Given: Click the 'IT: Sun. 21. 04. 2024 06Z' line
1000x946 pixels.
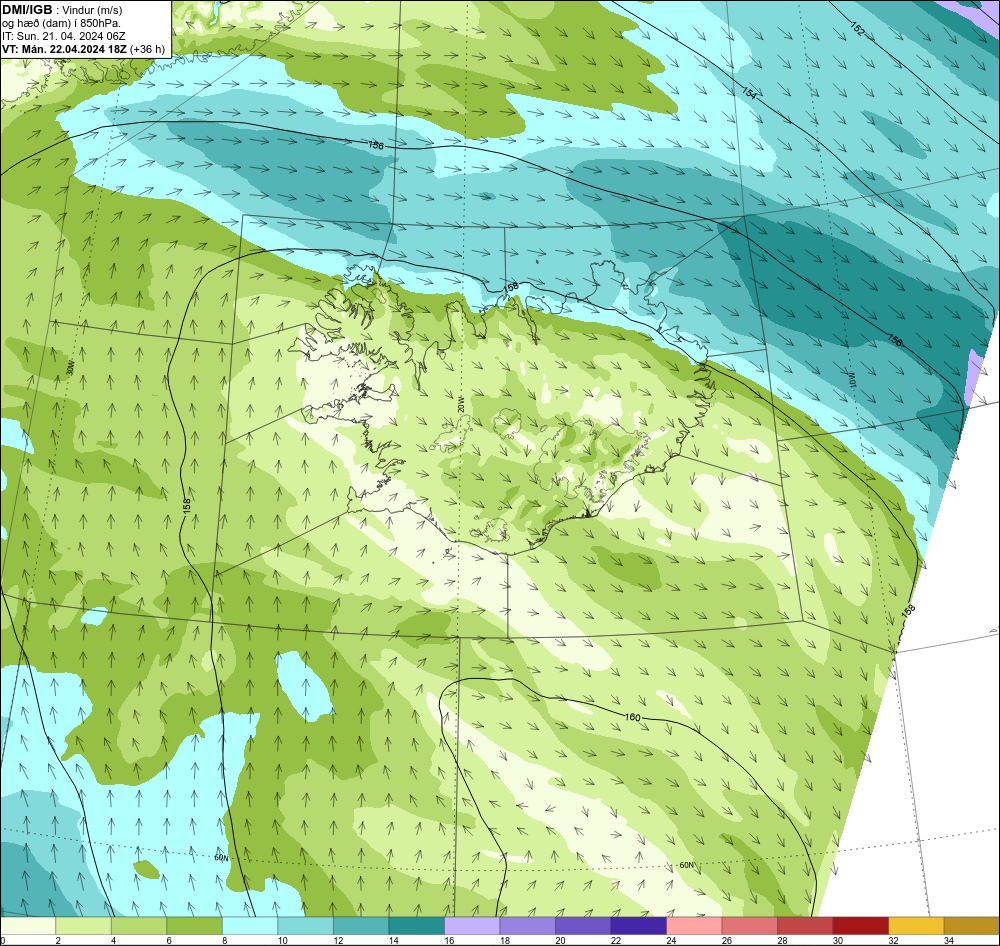Looking at the screenshot, I should pos(64,36).
